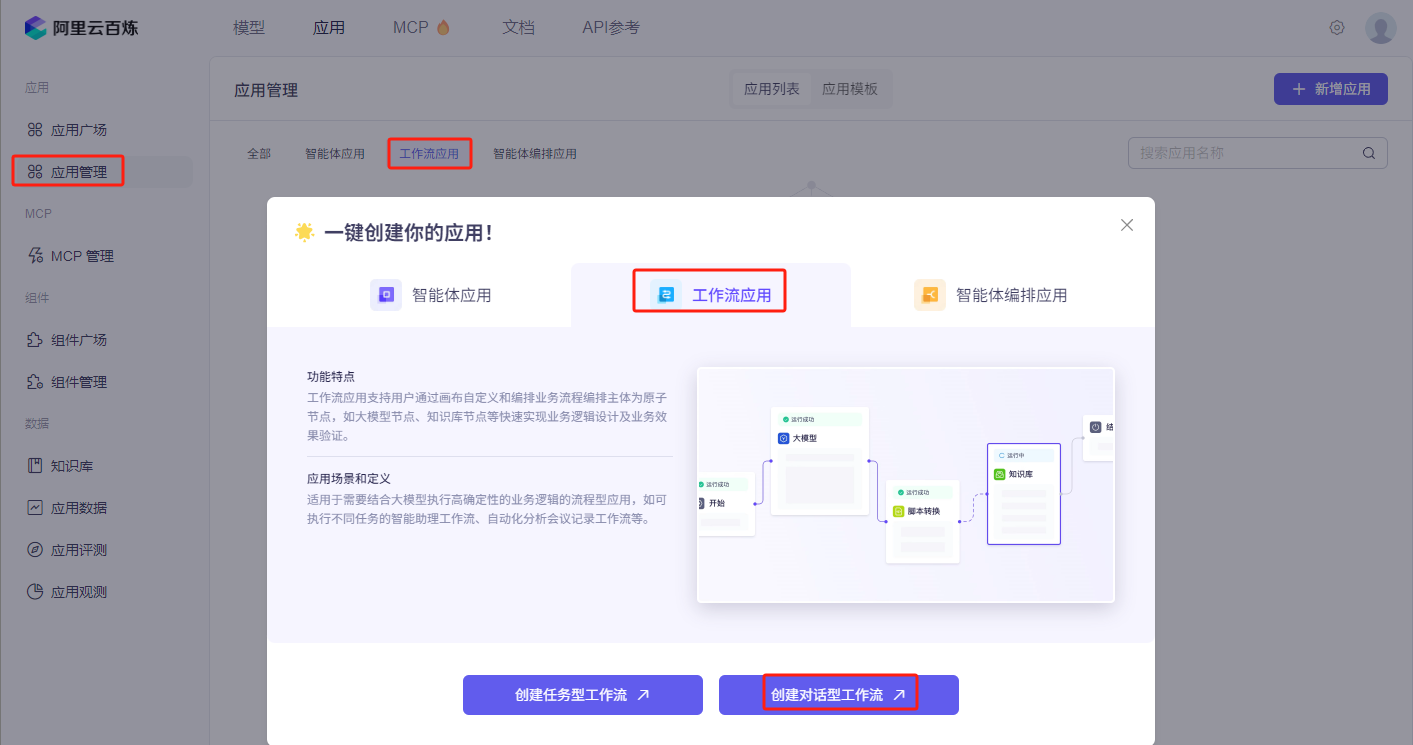The image size is (1413, 745).
Task: Click the 智能体应用 purple icon in dialog
Action: coord(386,295)
